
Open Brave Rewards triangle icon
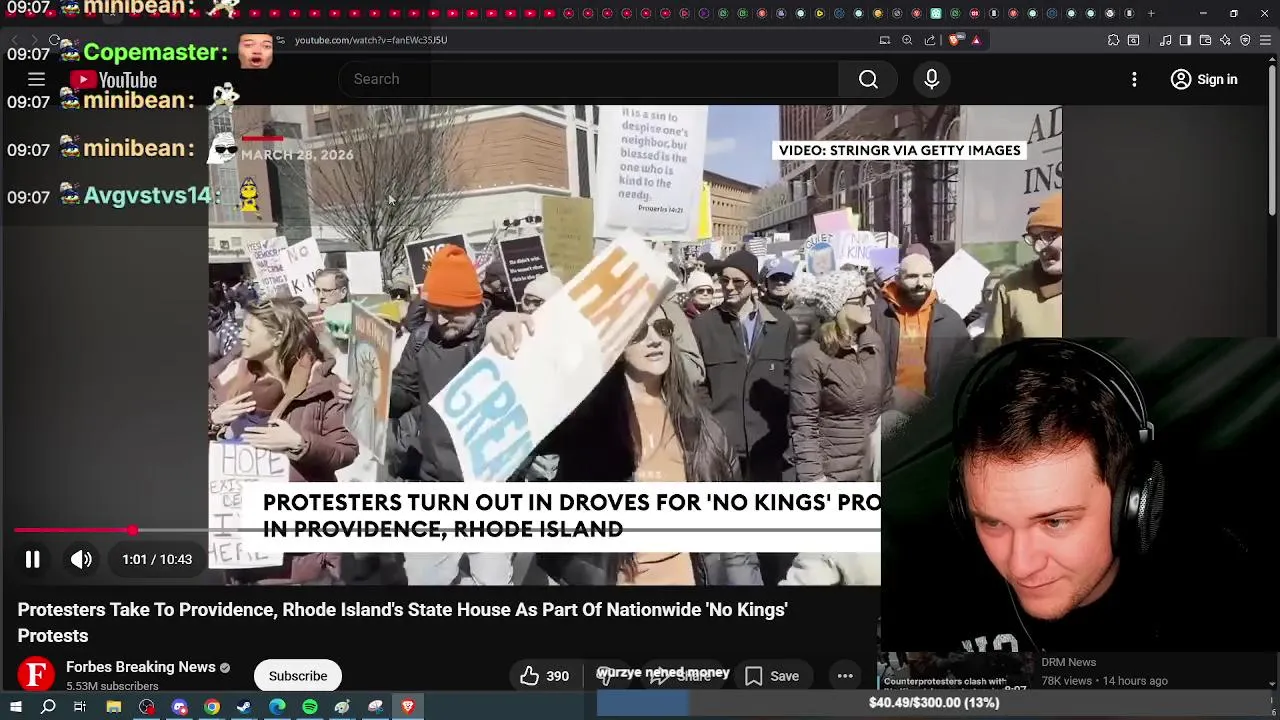point(976,40)
